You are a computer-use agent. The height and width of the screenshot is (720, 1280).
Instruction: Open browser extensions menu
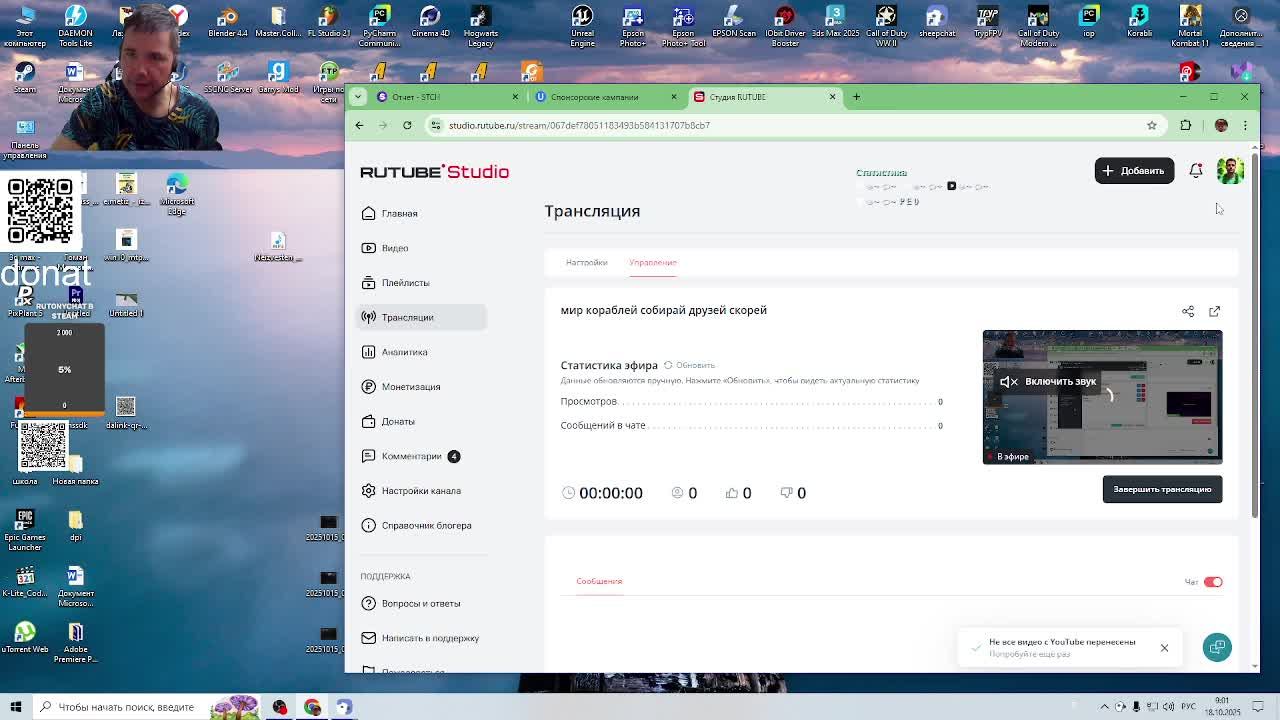[1186, 125]
